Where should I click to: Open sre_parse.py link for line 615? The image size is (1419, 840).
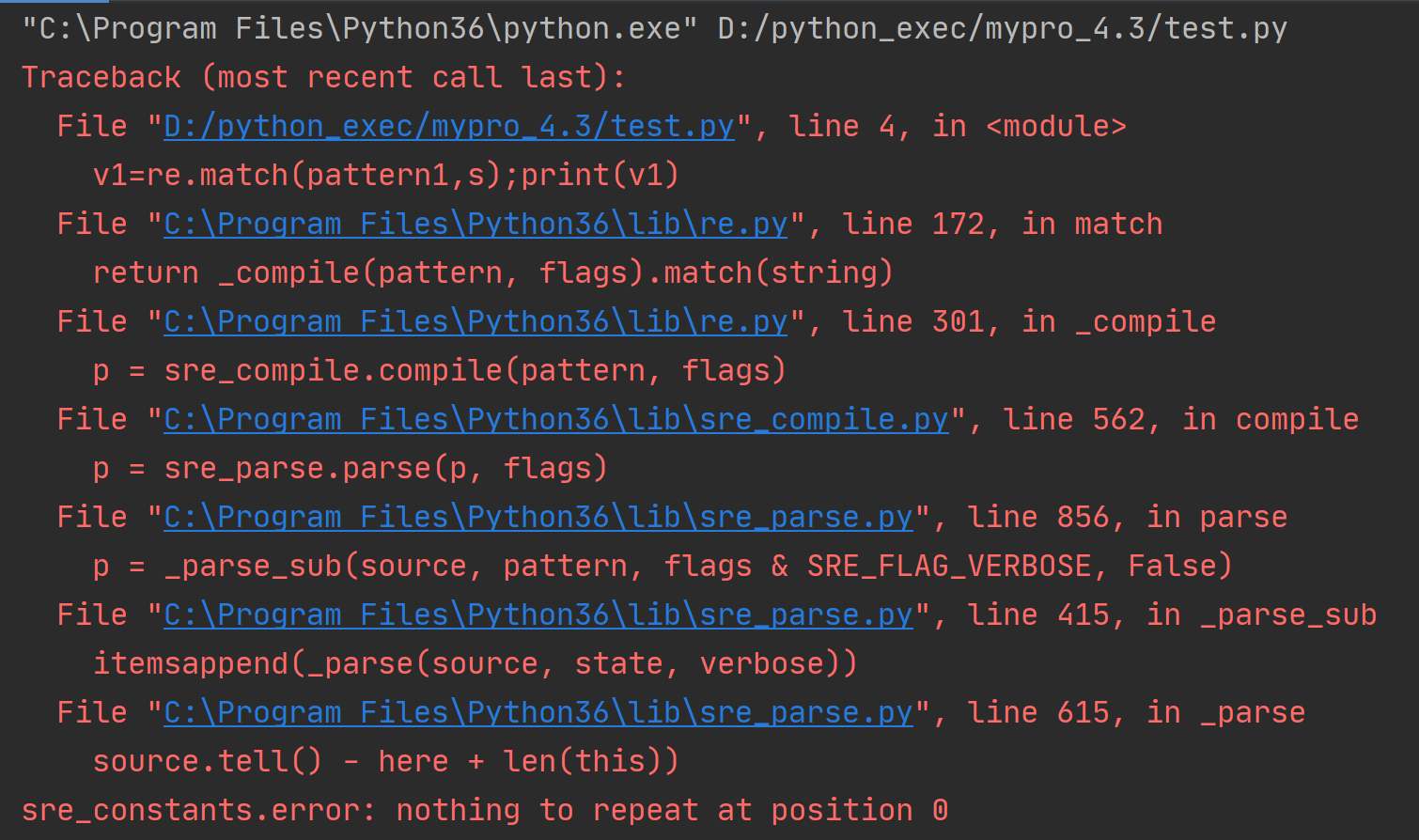[538, 712]
